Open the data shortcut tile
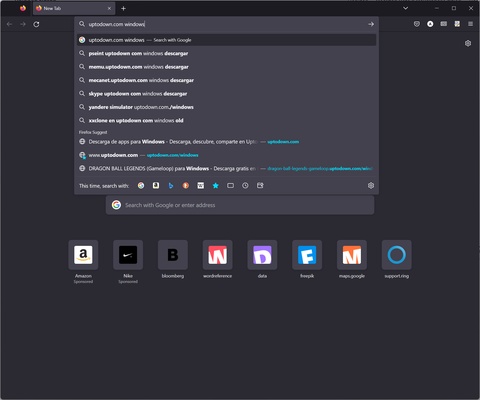Image resolution: width=480 pixels, height=400 pixels. pyautogui.click(x=262, y=255)
